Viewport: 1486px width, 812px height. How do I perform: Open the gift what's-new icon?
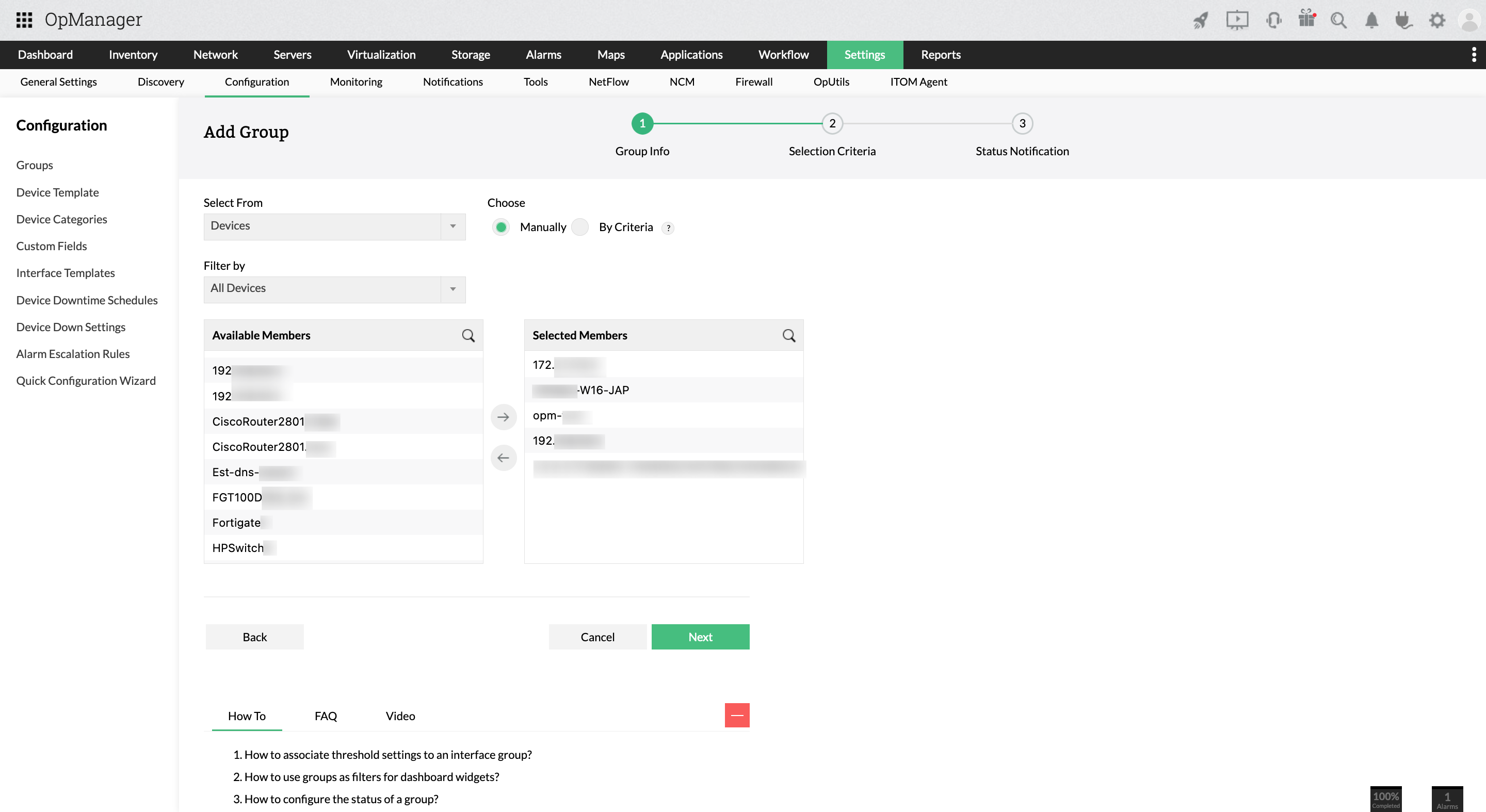[1306, 20]
